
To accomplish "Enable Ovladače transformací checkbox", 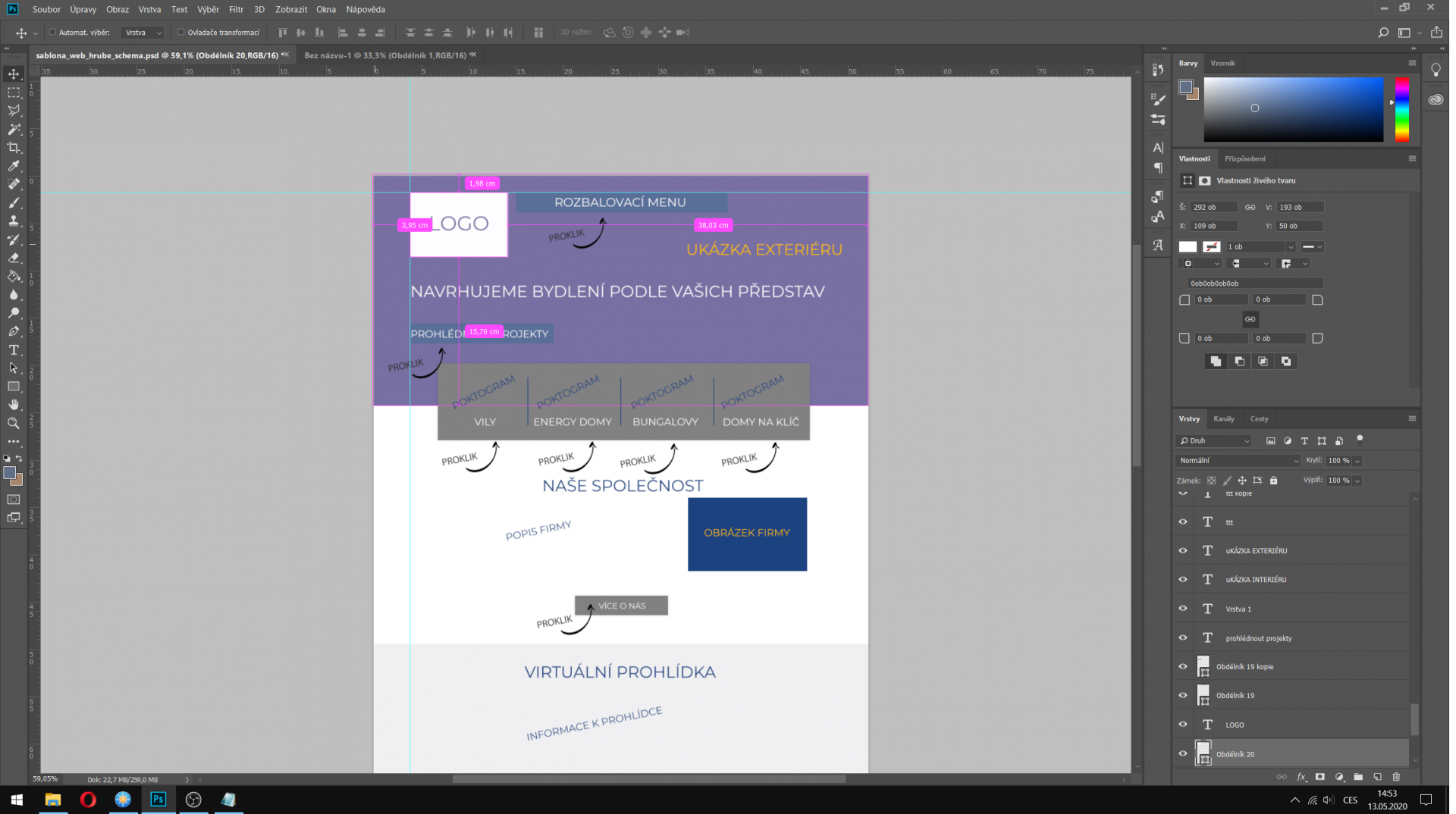I will 180,33.
